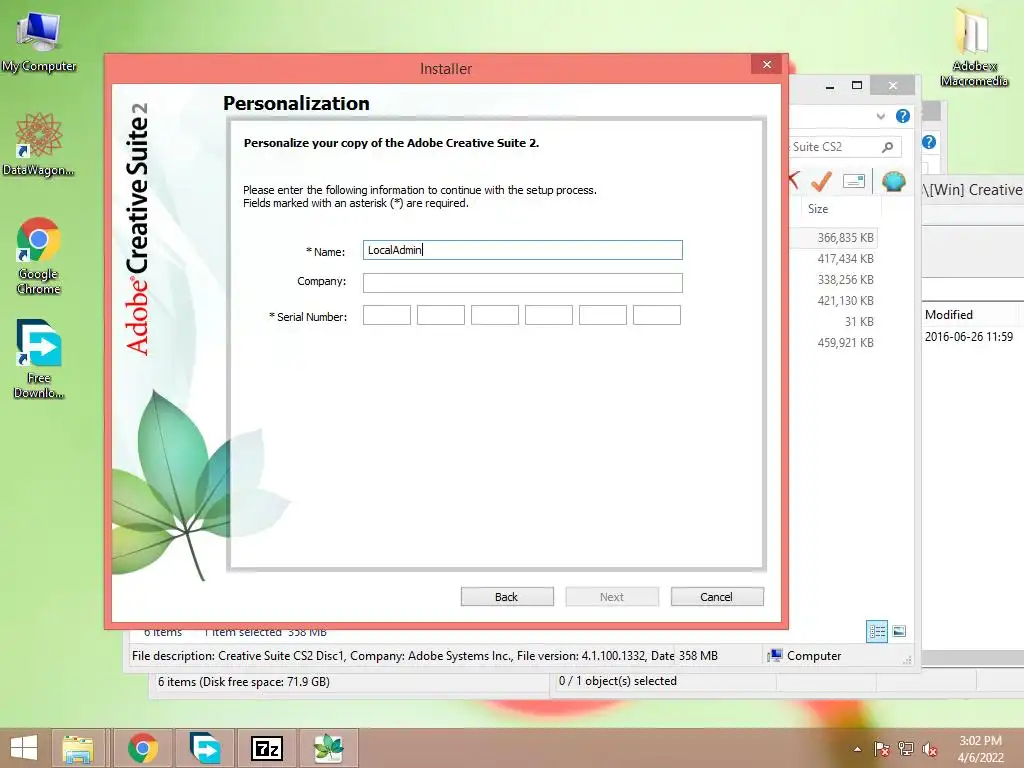1024x768 pixels.
Task: Click the Name input field
Action: (522, 250)
